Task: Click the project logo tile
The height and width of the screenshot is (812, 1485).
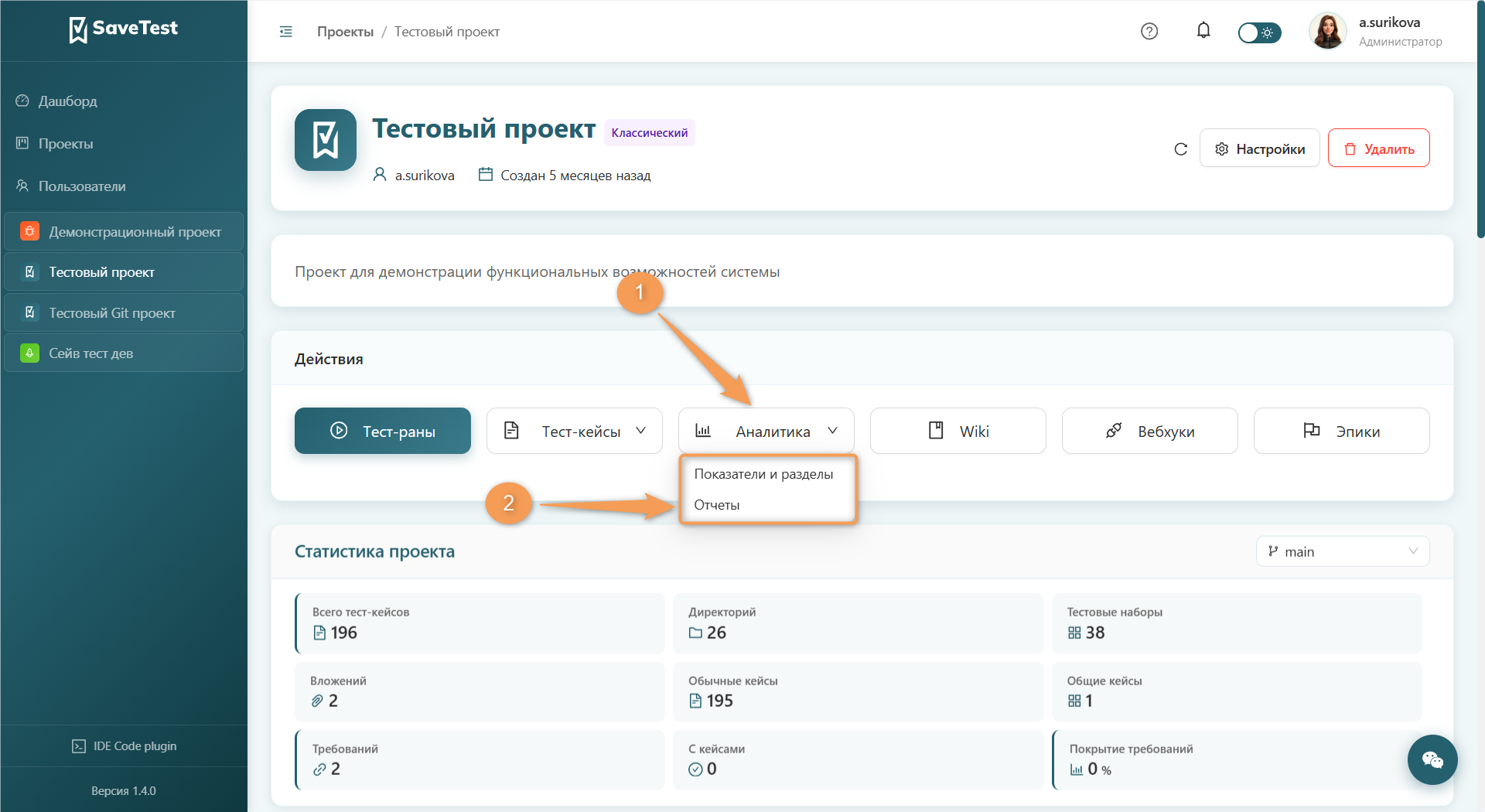Action: coord(326,140)
